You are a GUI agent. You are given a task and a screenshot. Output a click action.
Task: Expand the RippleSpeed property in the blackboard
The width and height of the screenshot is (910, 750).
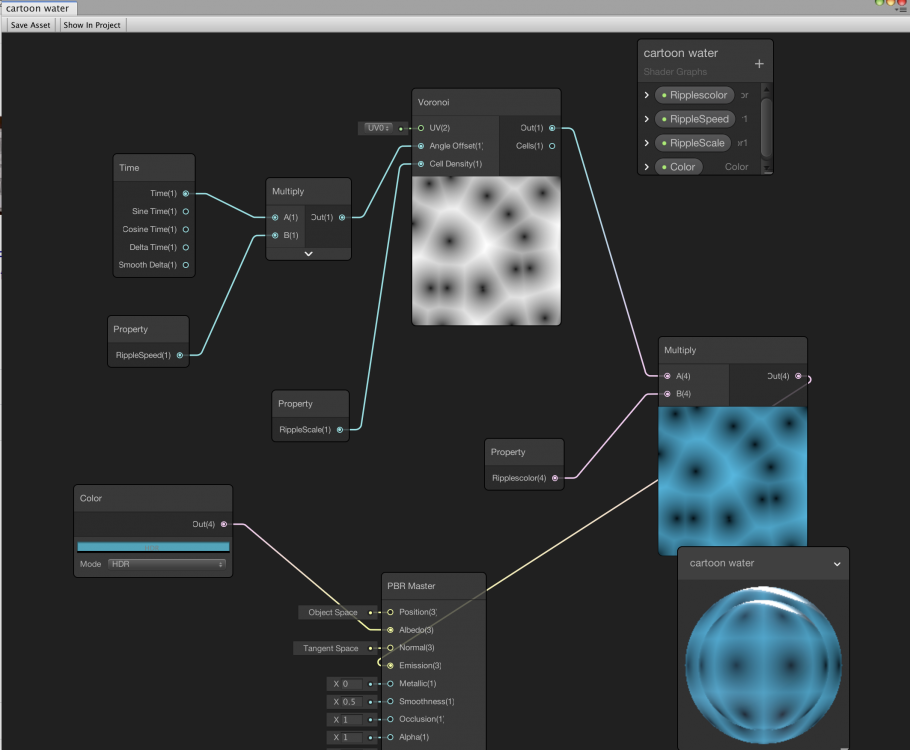click(647, 119)
